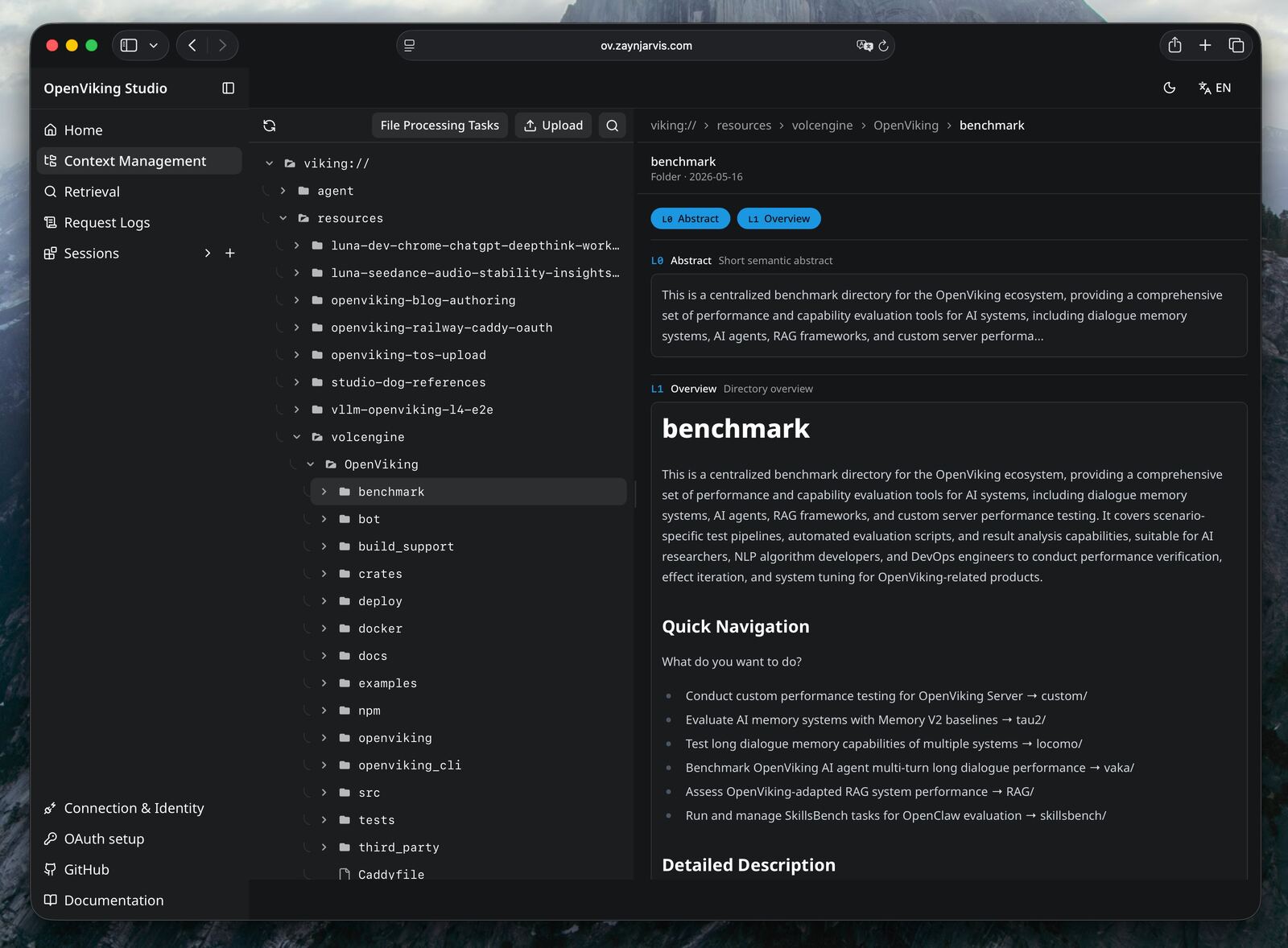Click volcengine in the breadcrumb
The image size is (1288, 948).
click(x=822, y=126)
